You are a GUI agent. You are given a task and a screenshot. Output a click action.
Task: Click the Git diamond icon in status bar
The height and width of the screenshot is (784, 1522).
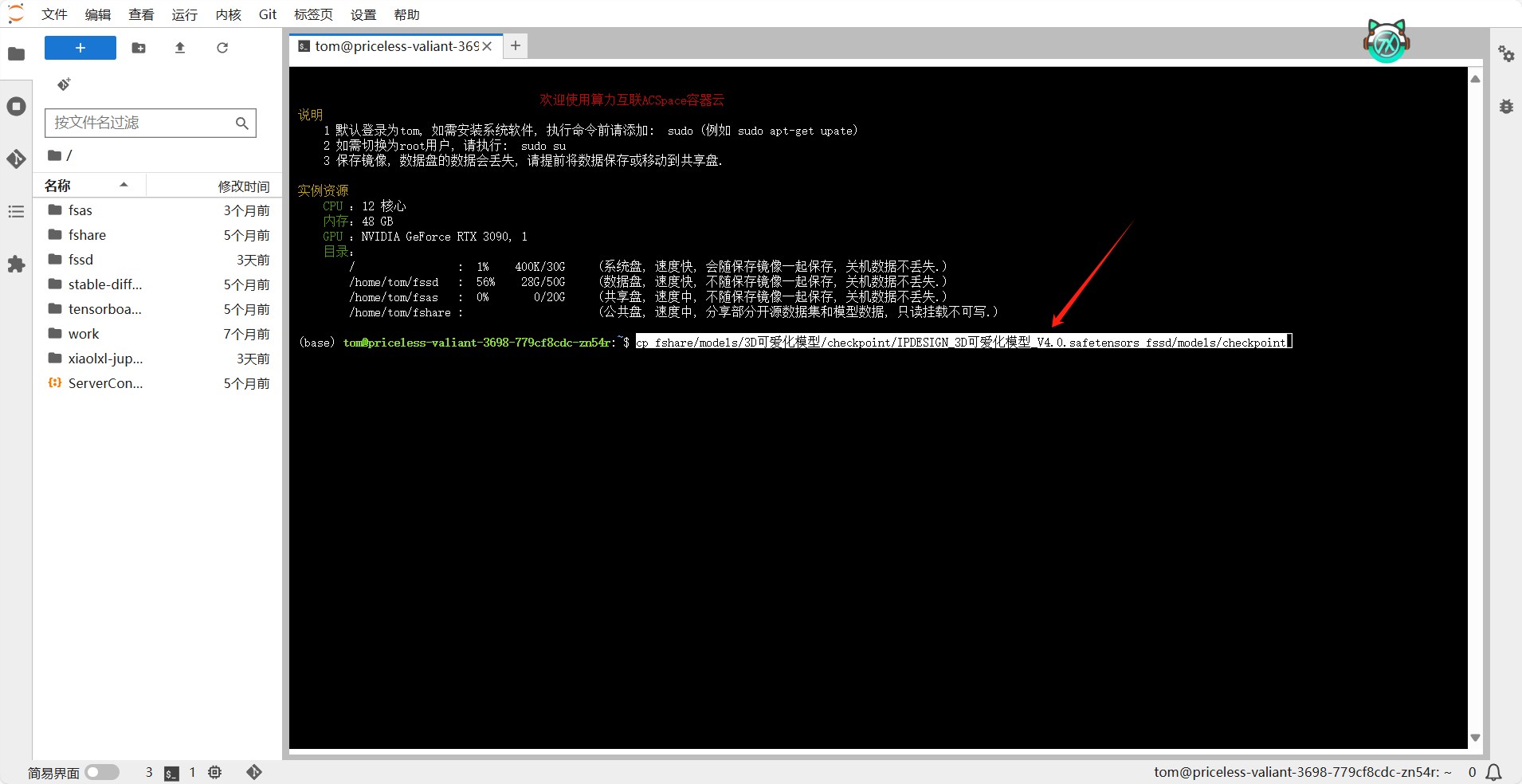(254, 772)
